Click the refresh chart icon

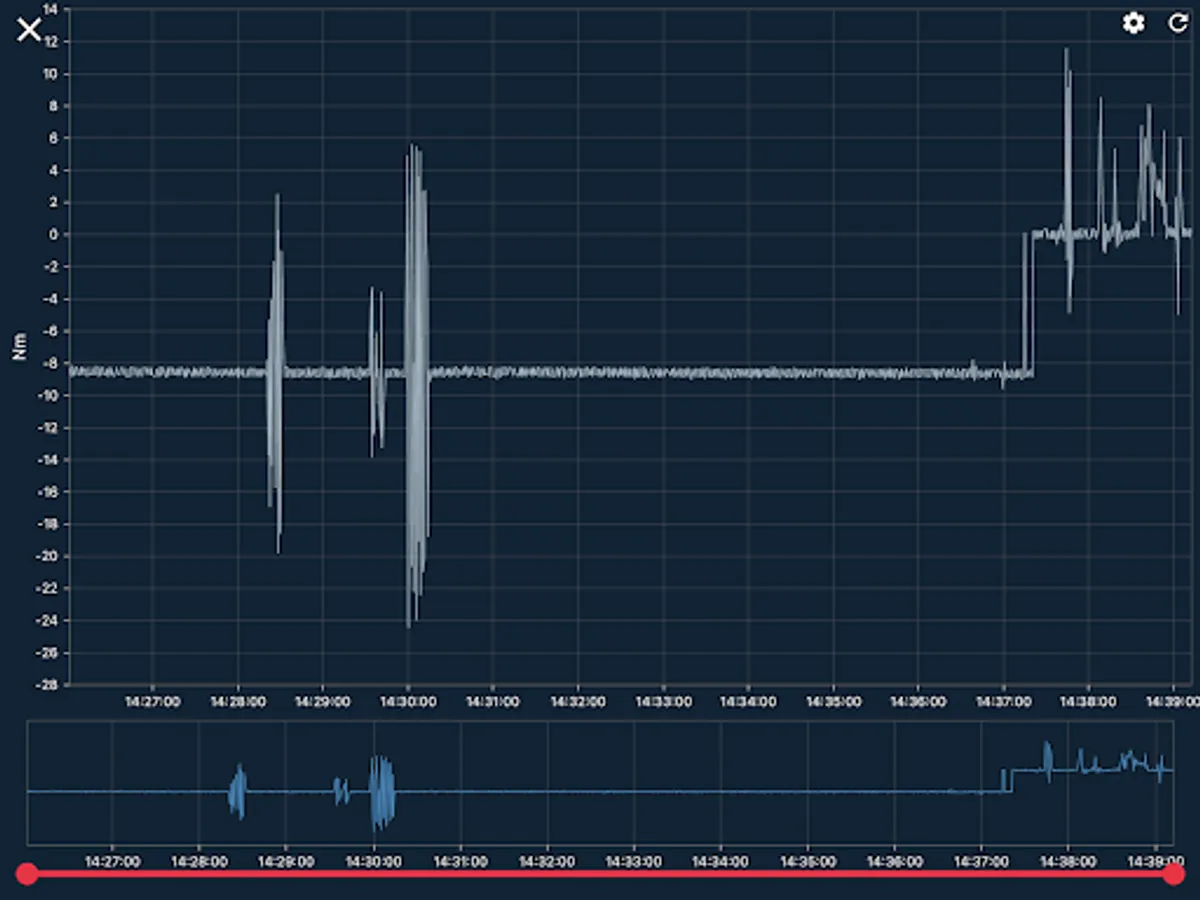click(1178, 23)
